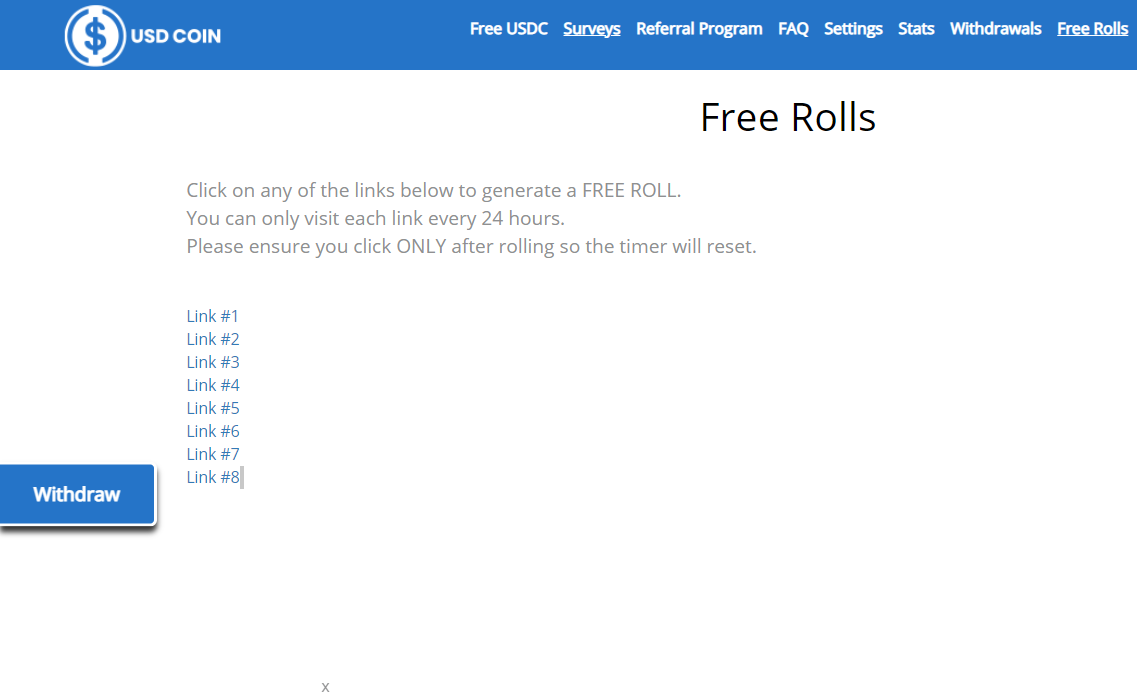The width and height of the screenshot is (1137, 694).
Task: Visit Link #2 for a free roll
Action: click(x=212, y=339)
